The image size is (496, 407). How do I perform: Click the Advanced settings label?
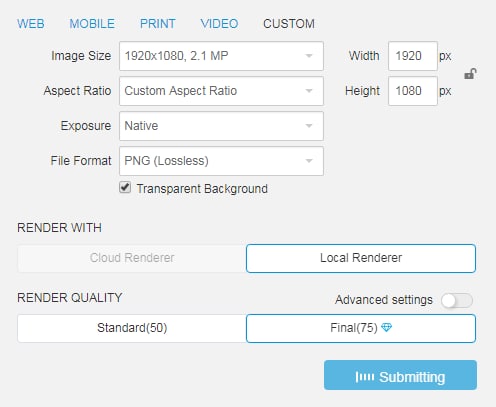point(384,300)
